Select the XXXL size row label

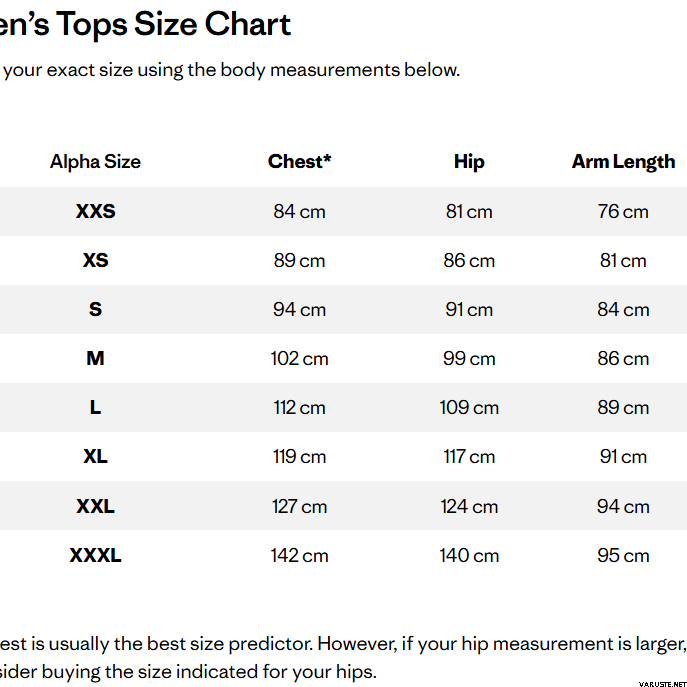[x=96, y=556]
